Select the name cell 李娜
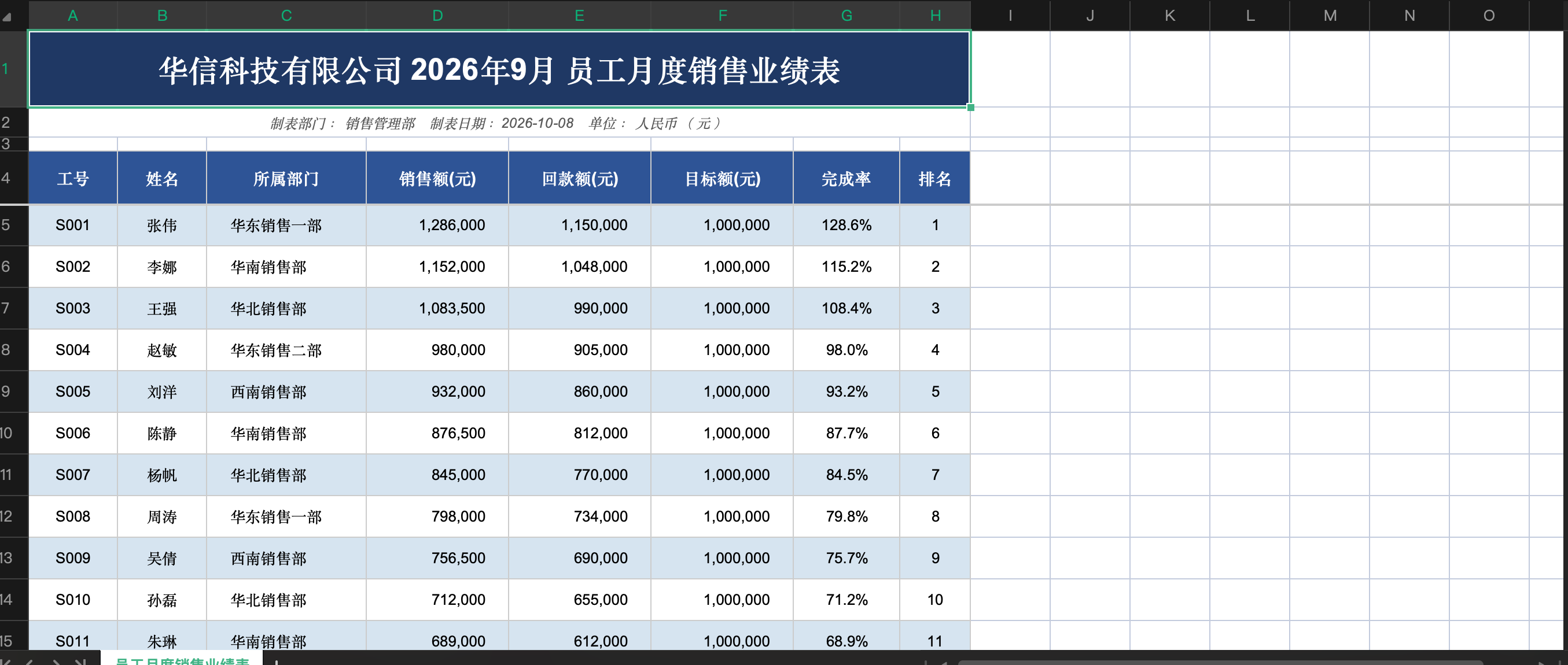 pos(162,267)
